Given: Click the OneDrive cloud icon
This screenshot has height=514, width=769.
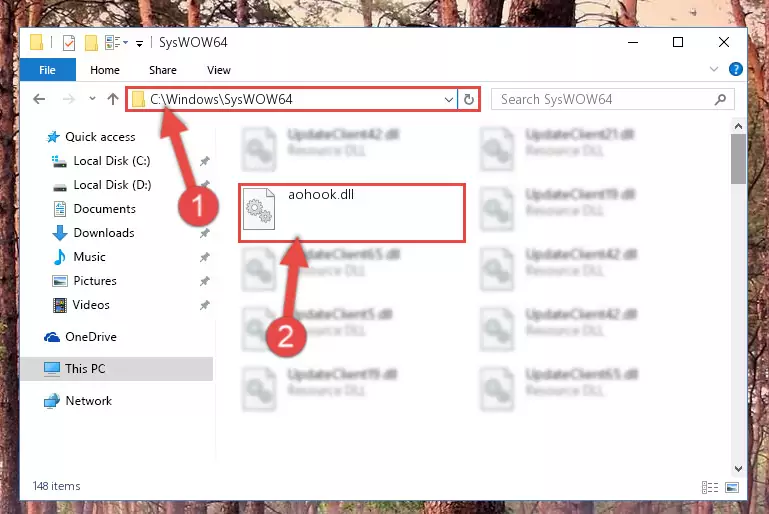Looking at the screenshot, I should tap(52, 337).
